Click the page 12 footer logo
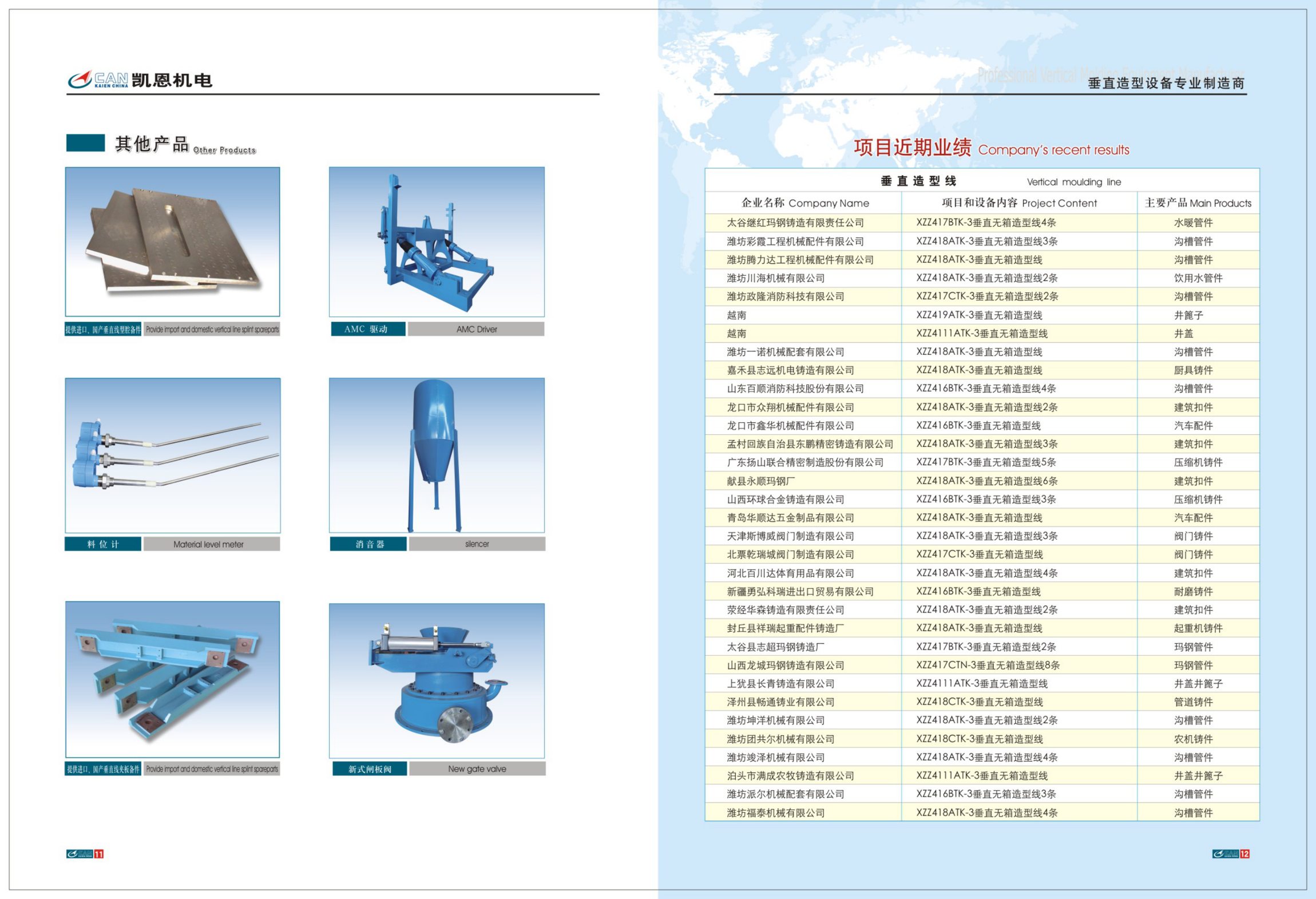 coord(1231,854)
